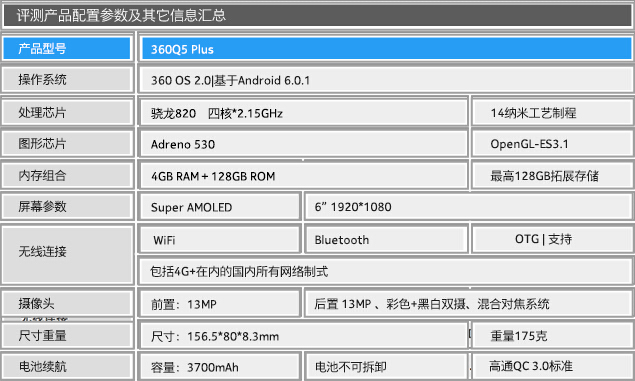Click the 容量：3700mAh cell
Viewport: 635px width, 381px height.
pyautogui.click(x=220, y=367)
